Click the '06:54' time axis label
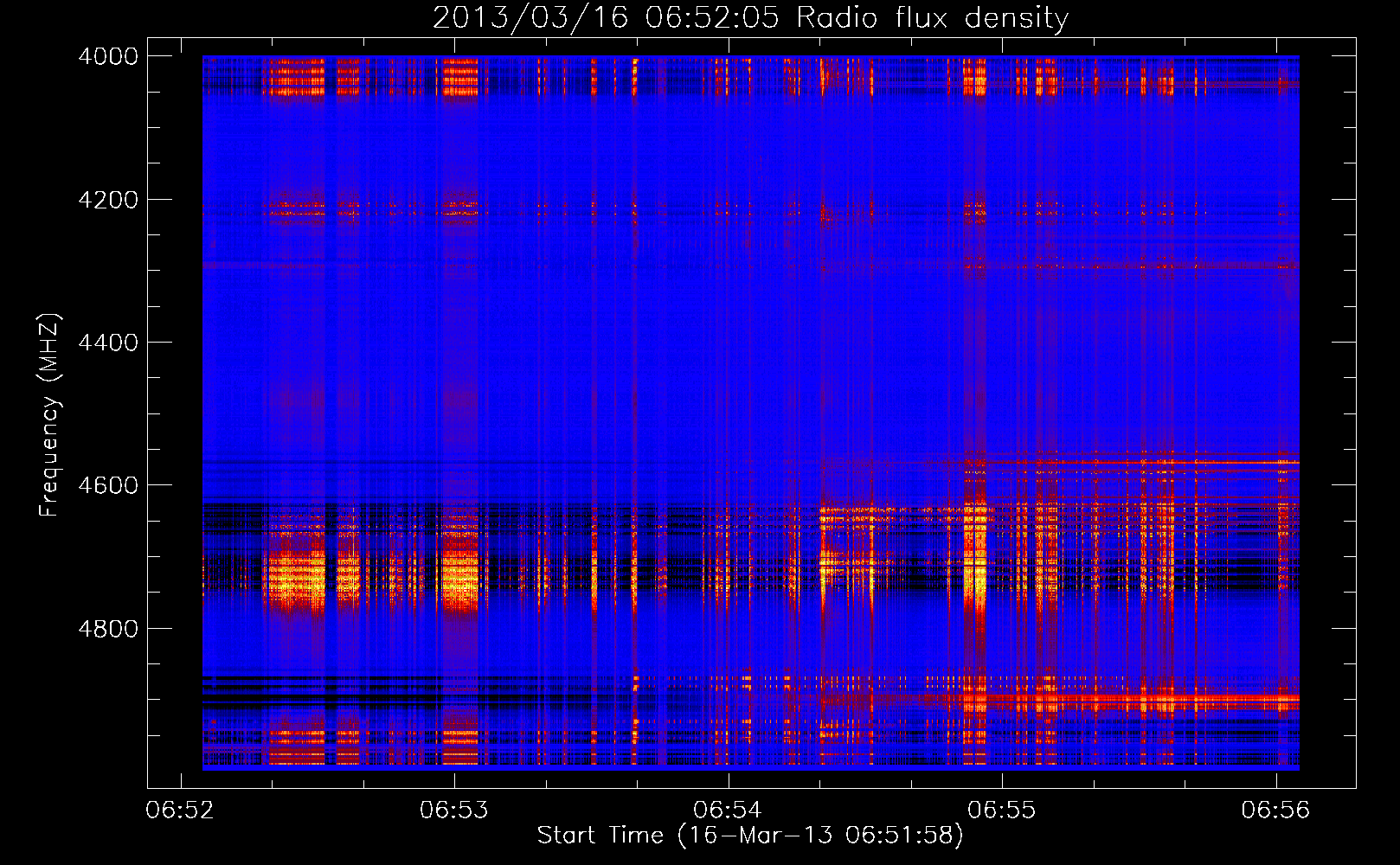1400x865 pixels. tap(728, 811)
